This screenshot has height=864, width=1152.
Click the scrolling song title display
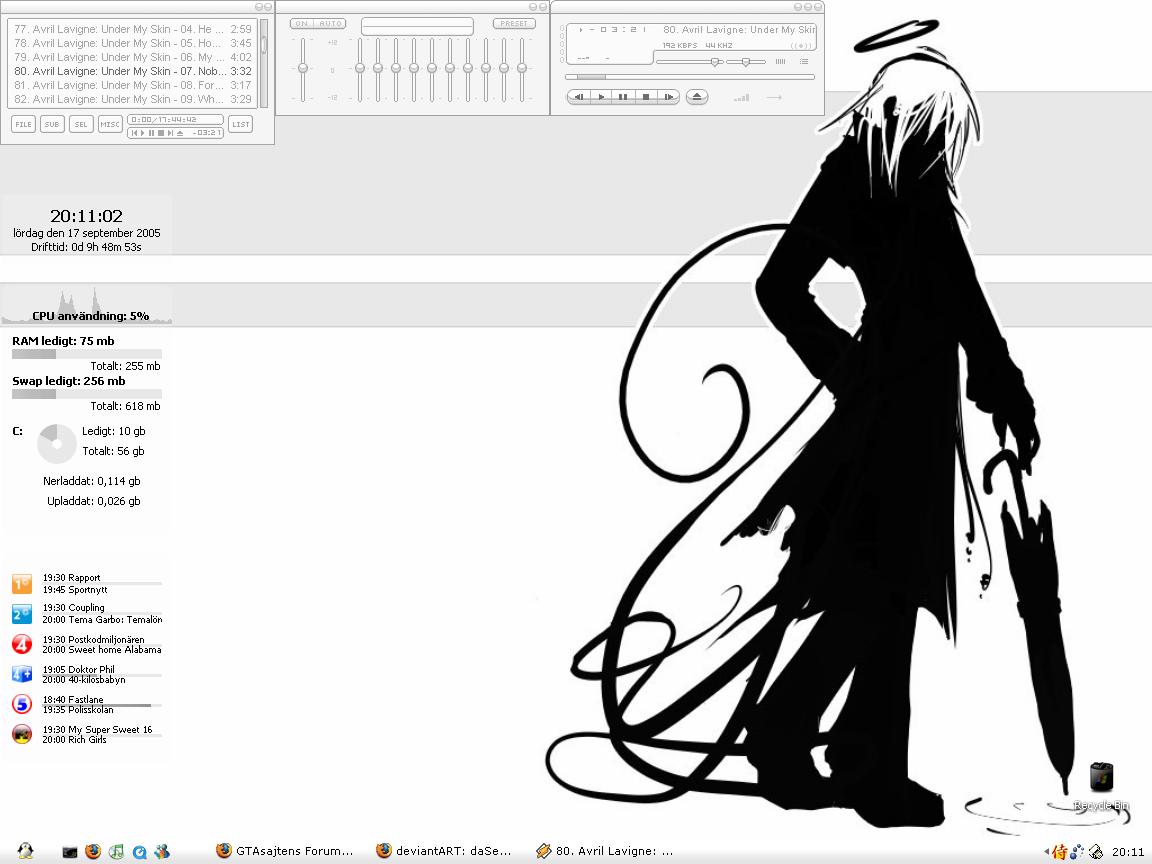[738, 29]
